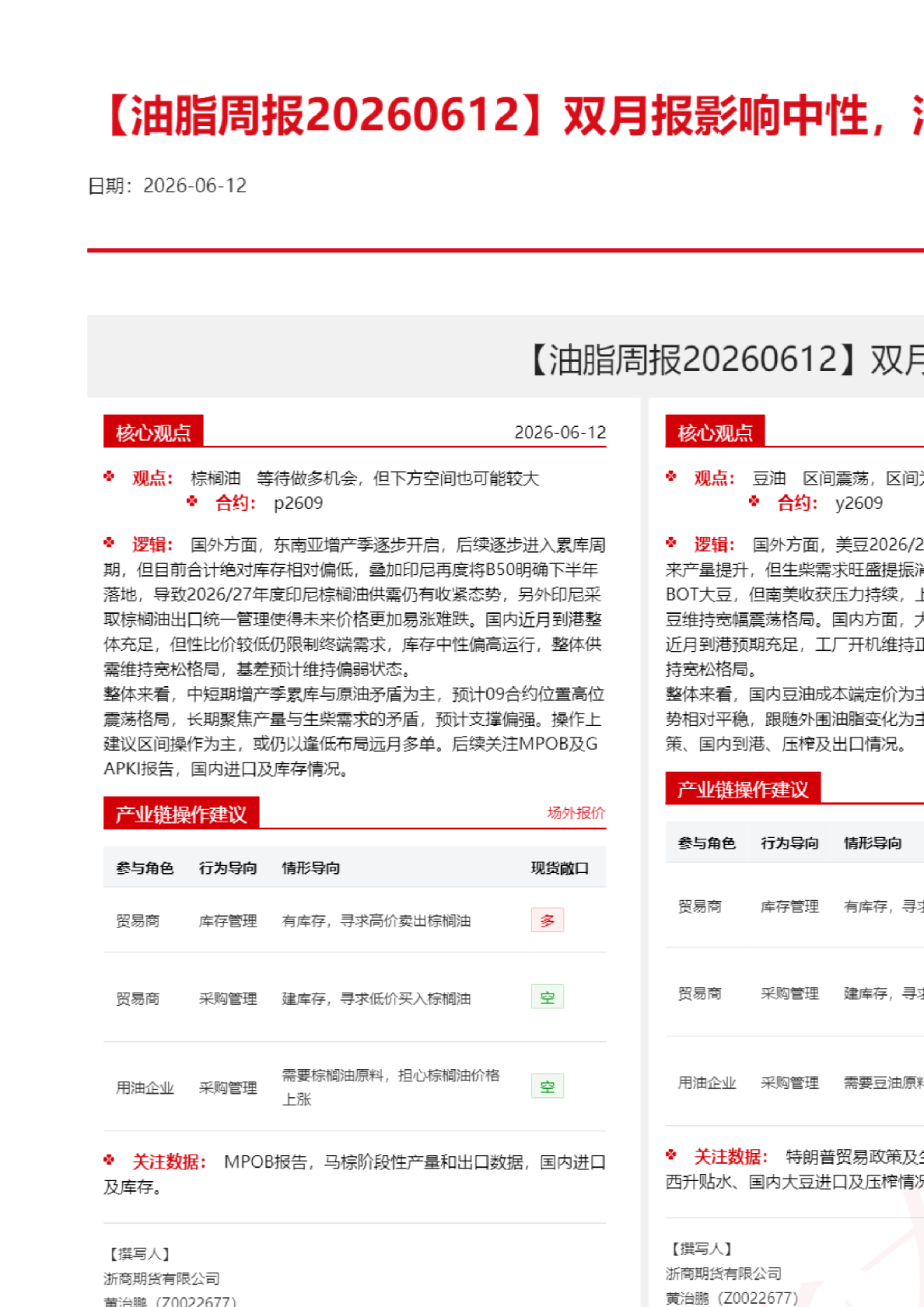This screenshot has height=1307, width=924.
Task: Click 参与角色 header in right table
Action: 706,843
